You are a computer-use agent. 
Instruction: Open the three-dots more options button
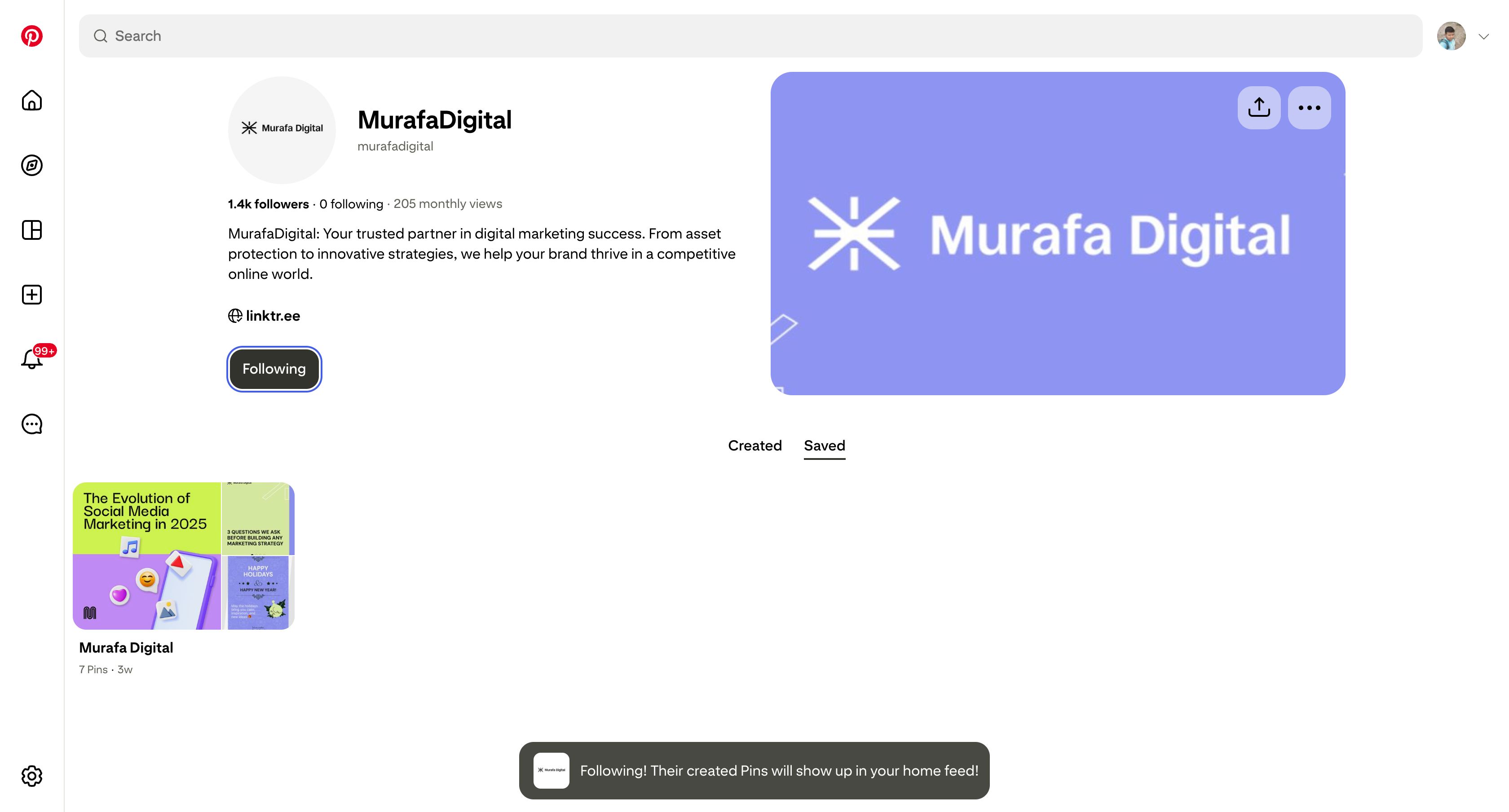click(x=1309, y=108)
